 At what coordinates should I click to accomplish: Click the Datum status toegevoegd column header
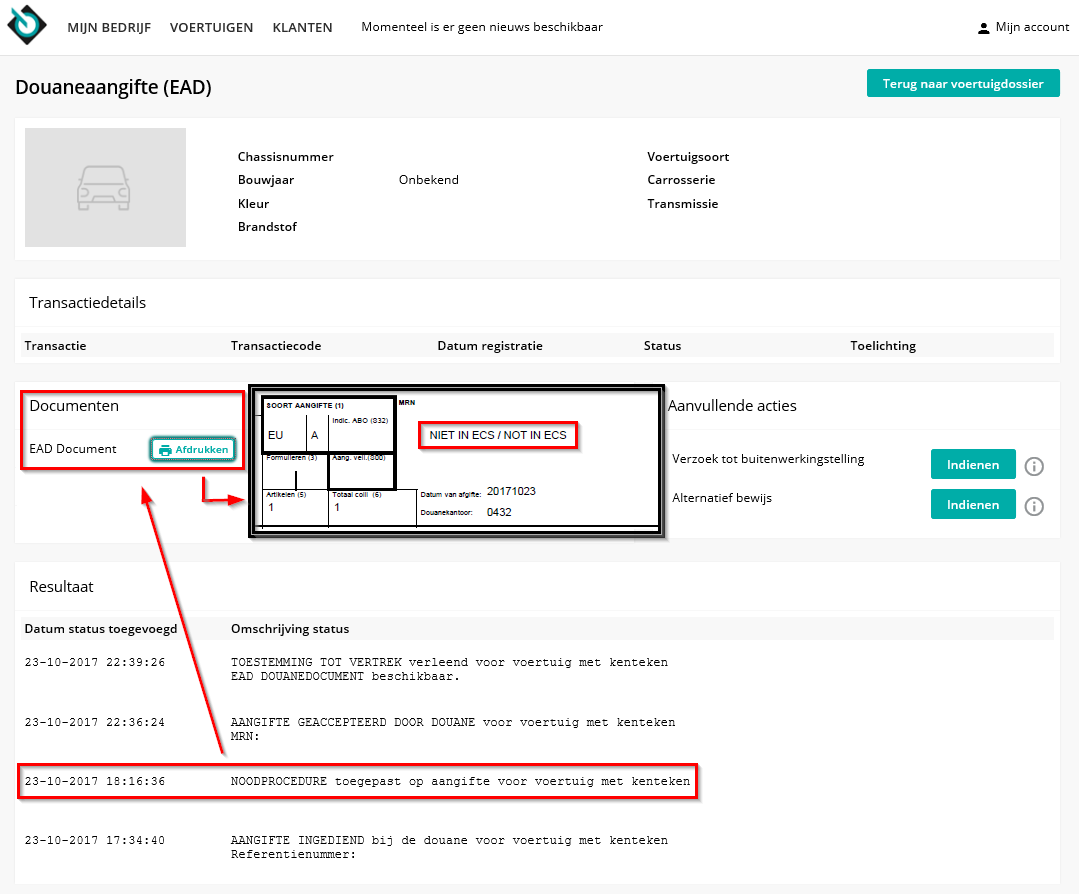tap(98, 627)
